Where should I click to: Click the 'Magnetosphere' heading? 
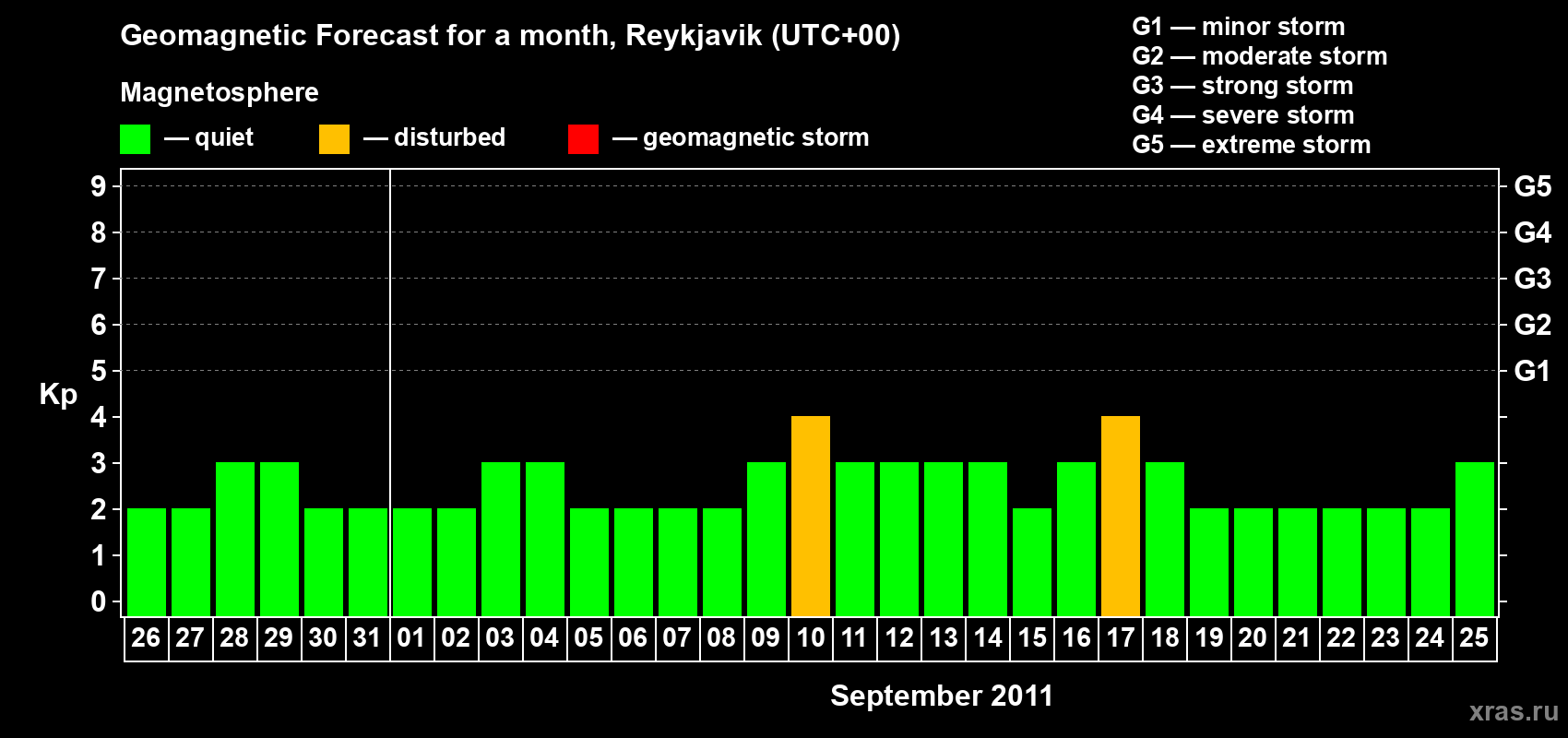[x=220, y=93]
